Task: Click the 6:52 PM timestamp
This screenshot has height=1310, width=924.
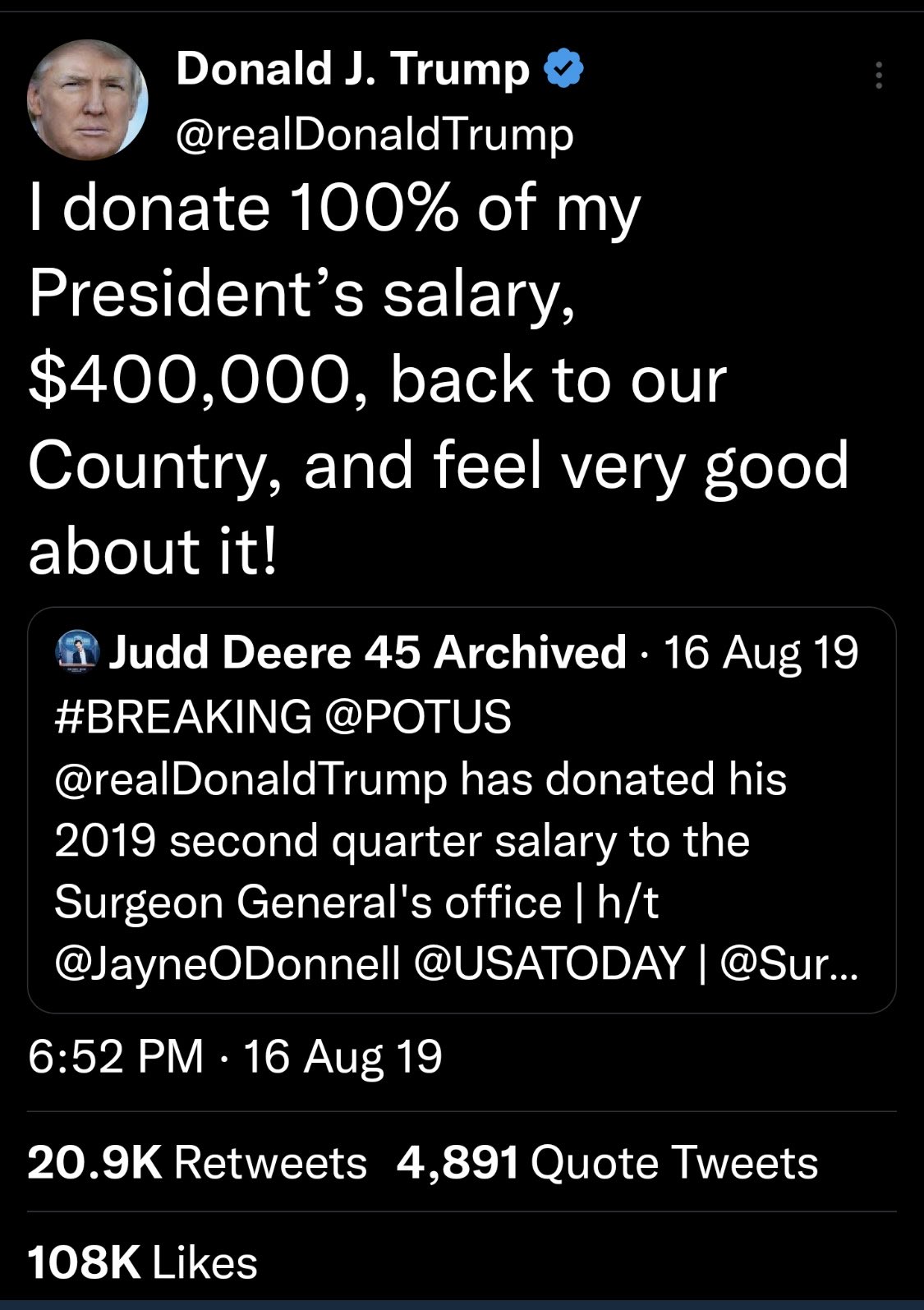Action: tap(116, 1056)
